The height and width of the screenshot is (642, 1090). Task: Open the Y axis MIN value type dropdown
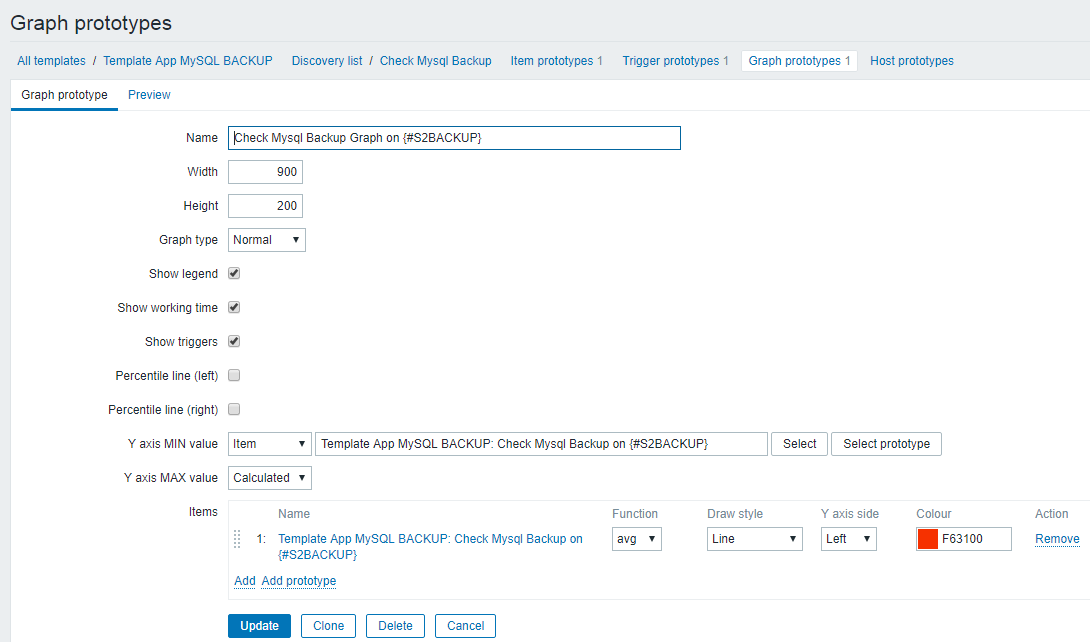tap(270, 444)
